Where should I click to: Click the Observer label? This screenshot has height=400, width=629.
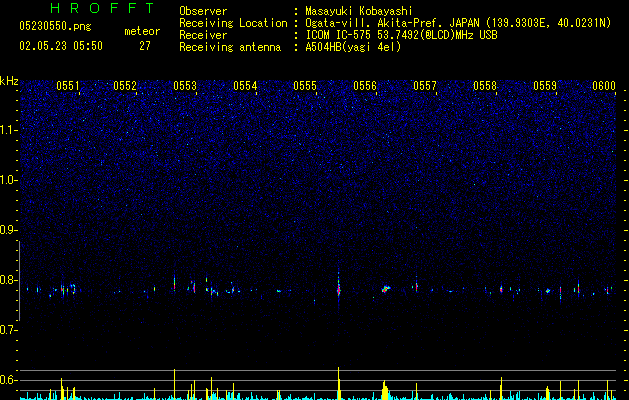(x=203, y=11)
